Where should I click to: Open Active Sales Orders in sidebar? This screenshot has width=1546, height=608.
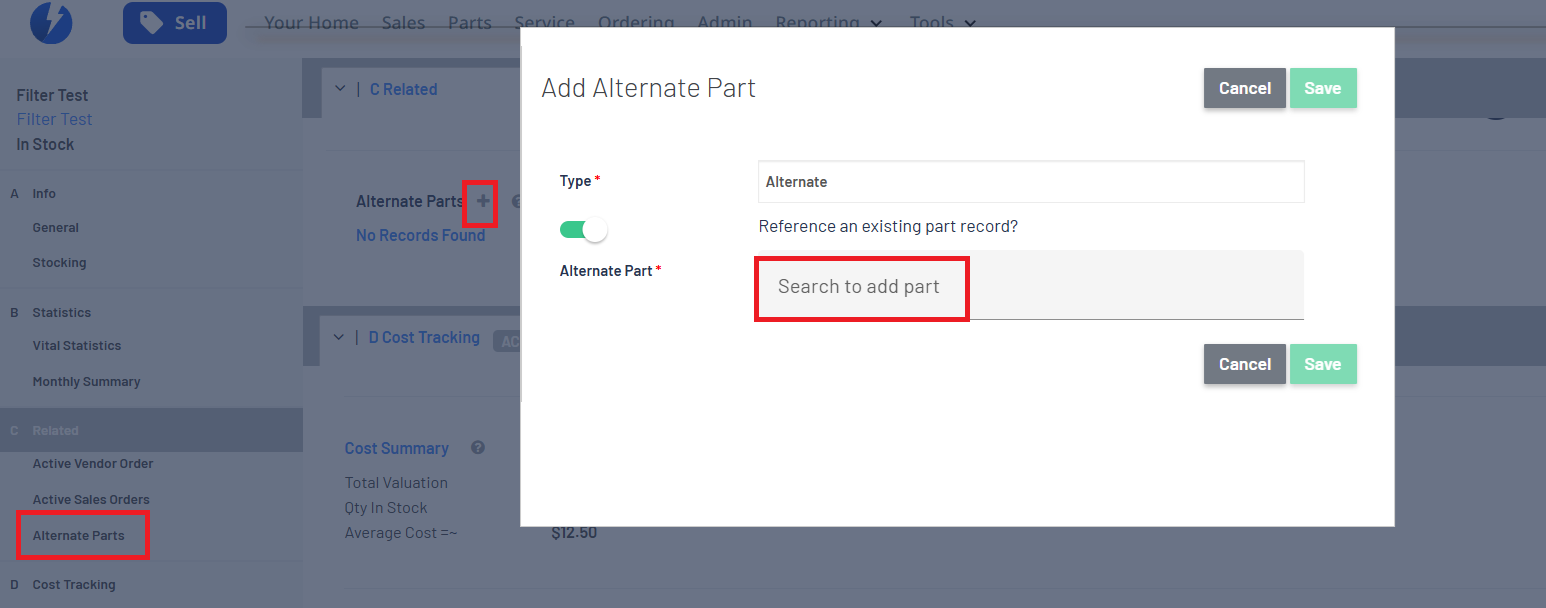[91, 499]
